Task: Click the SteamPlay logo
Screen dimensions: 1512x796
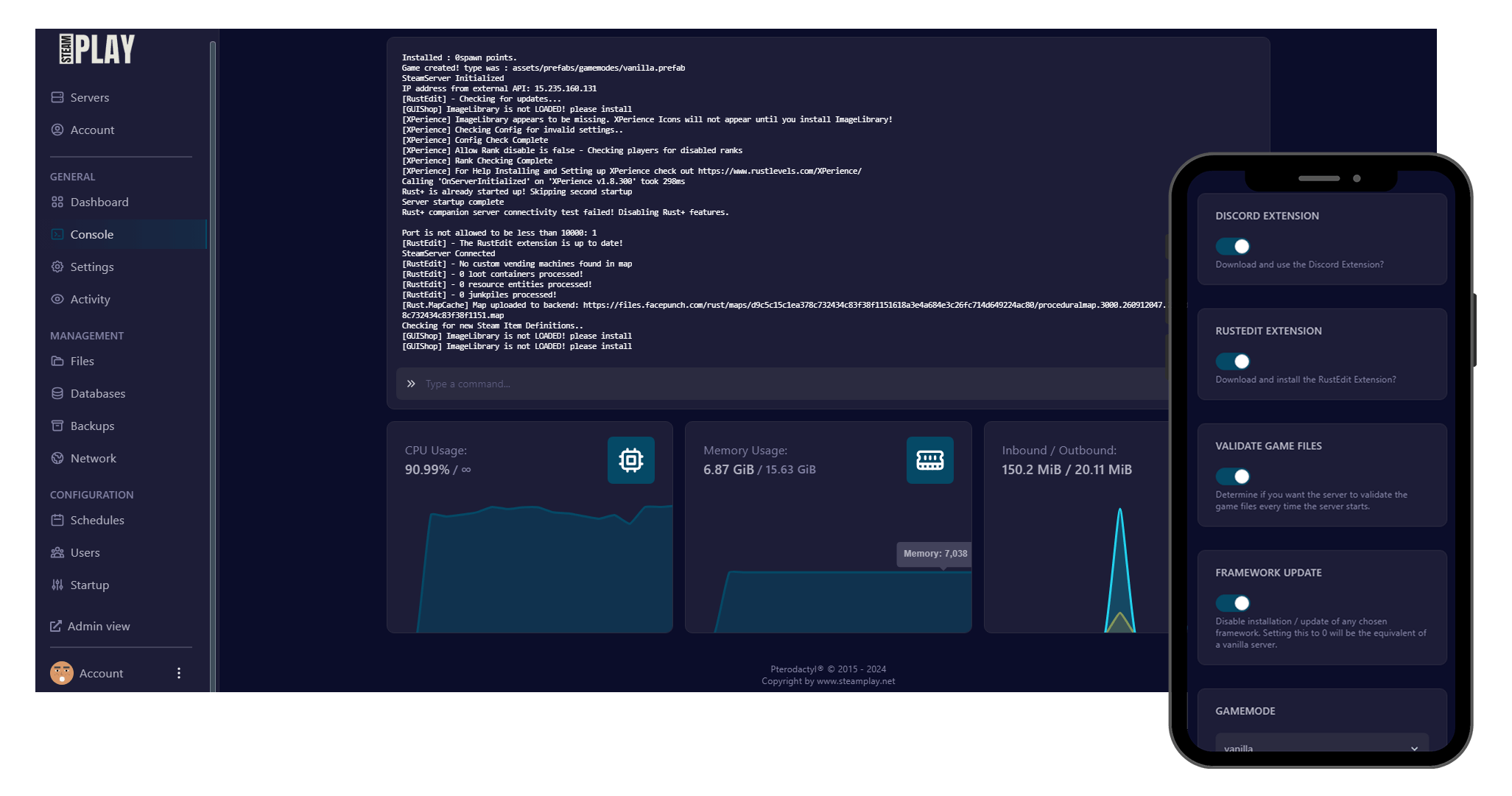Action: (97, 49)
